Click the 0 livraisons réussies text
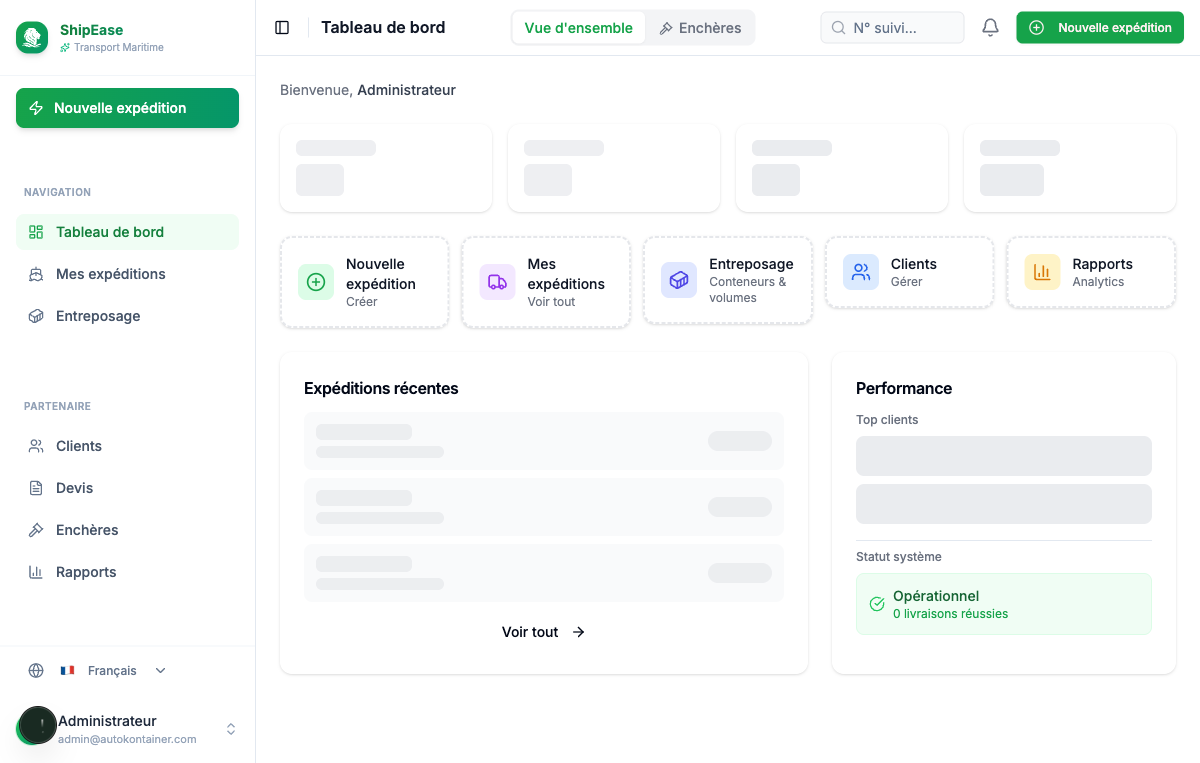 (950, 614)
